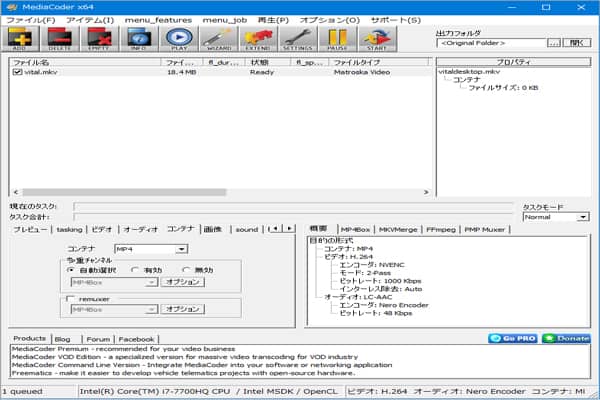
Task: Open the INFO toolbar icon
Action: (139, 39)
